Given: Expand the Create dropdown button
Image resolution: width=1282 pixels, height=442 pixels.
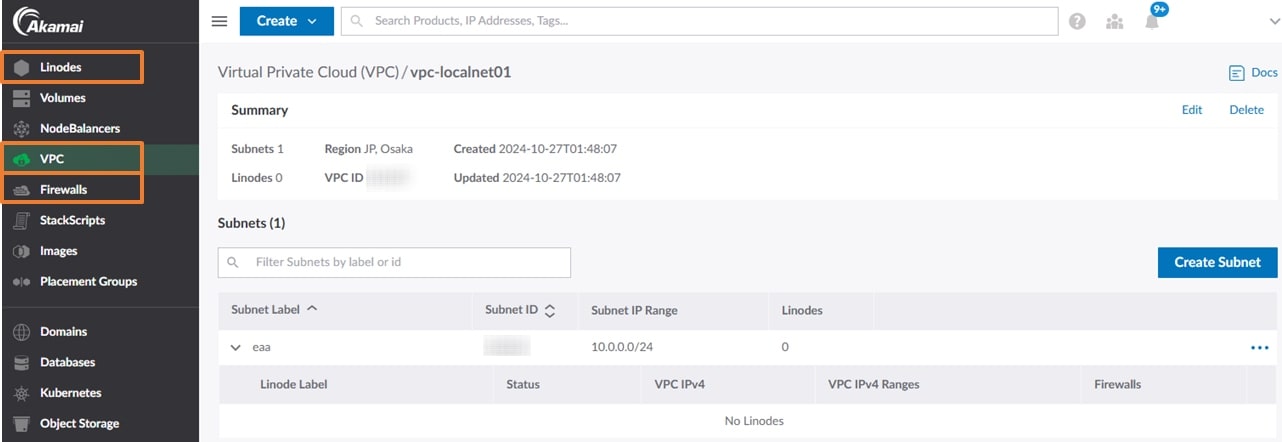Looking at the screenshot, I should click(286, 21).
